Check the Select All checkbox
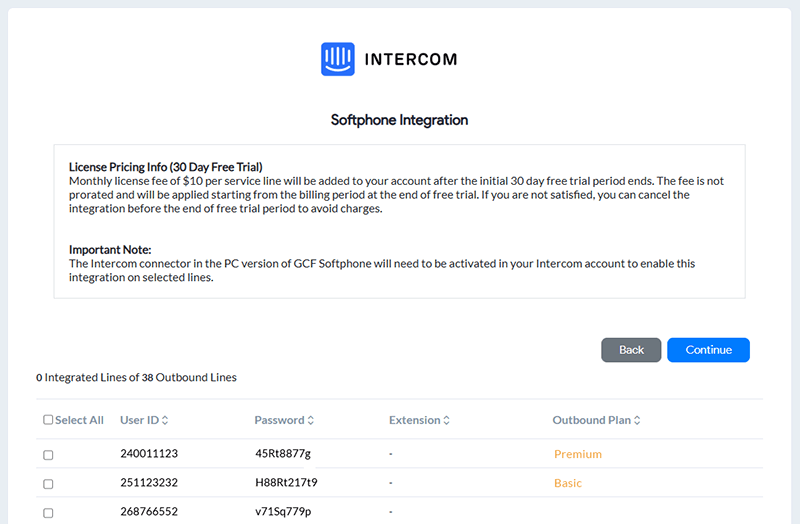 click(x=48, y=419)
